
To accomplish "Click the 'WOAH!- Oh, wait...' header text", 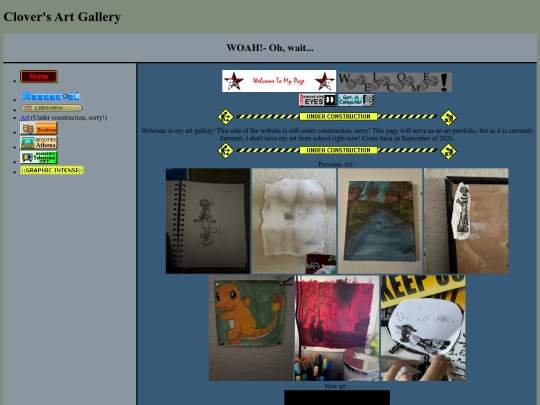I will [x=270, y=48].
